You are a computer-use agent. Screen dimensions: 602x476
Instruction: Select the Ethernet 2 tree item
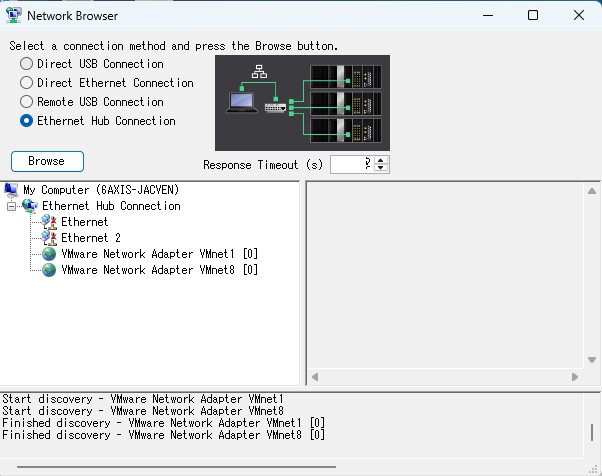coord(84,238)
